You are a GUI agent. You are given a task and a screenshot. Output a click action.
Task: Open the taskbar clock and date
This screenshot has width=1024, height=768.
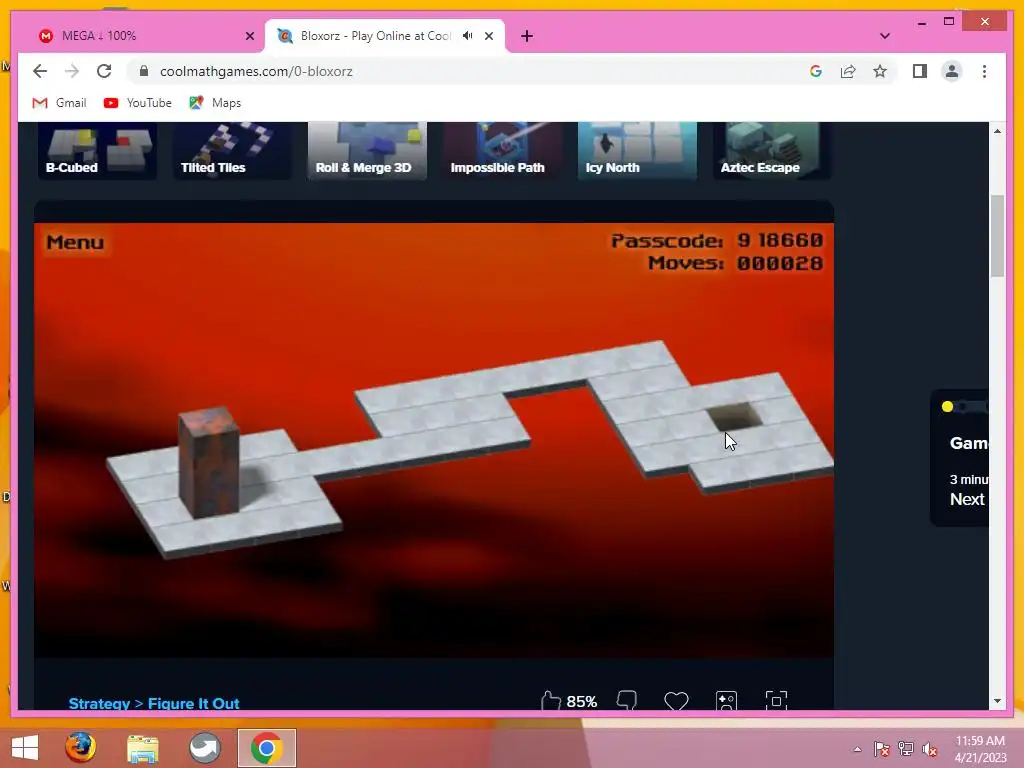(980, 749)
